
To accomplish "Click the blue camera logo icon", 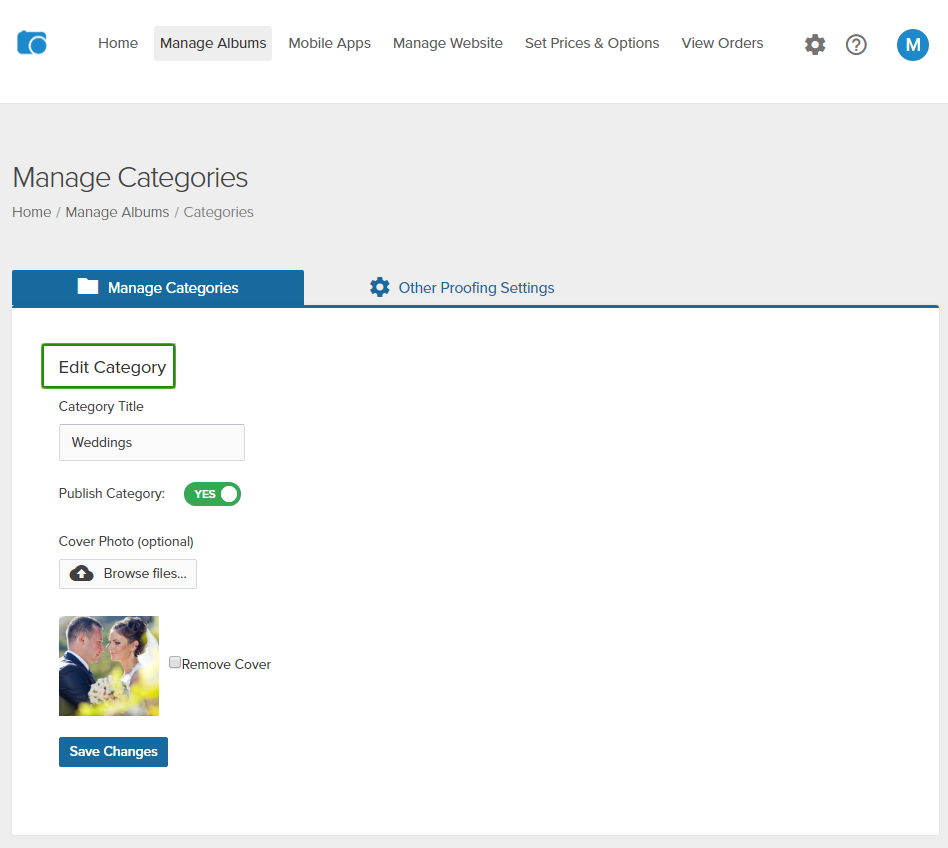I will (x=32, y=43).
